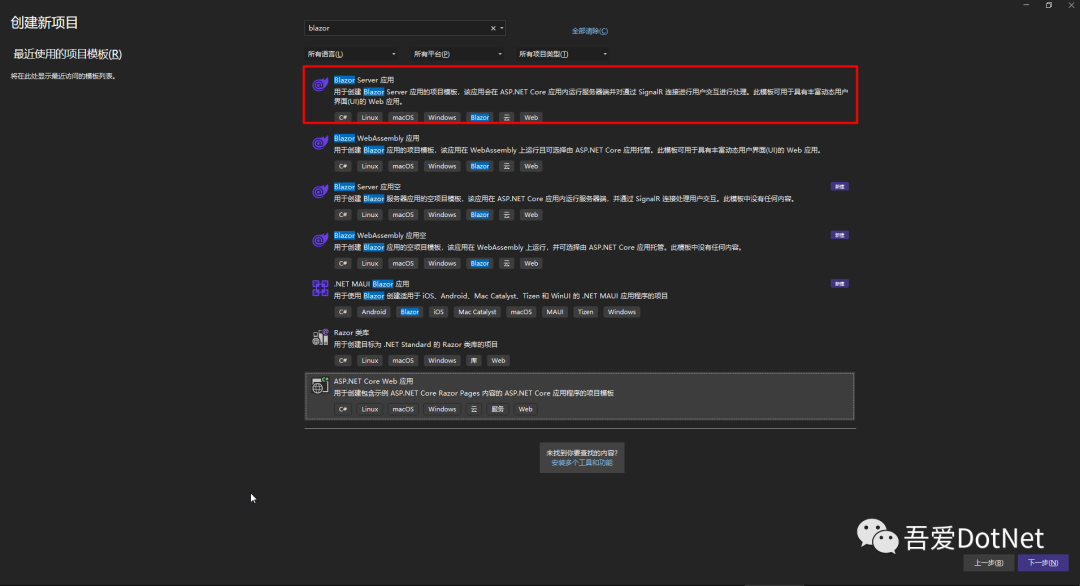Image resolution: width=1080 pixels, height=586 pixels.
Task: Click the 'Android' tag under .NET MAUI Blazor
Action: [x=374, y=312]
